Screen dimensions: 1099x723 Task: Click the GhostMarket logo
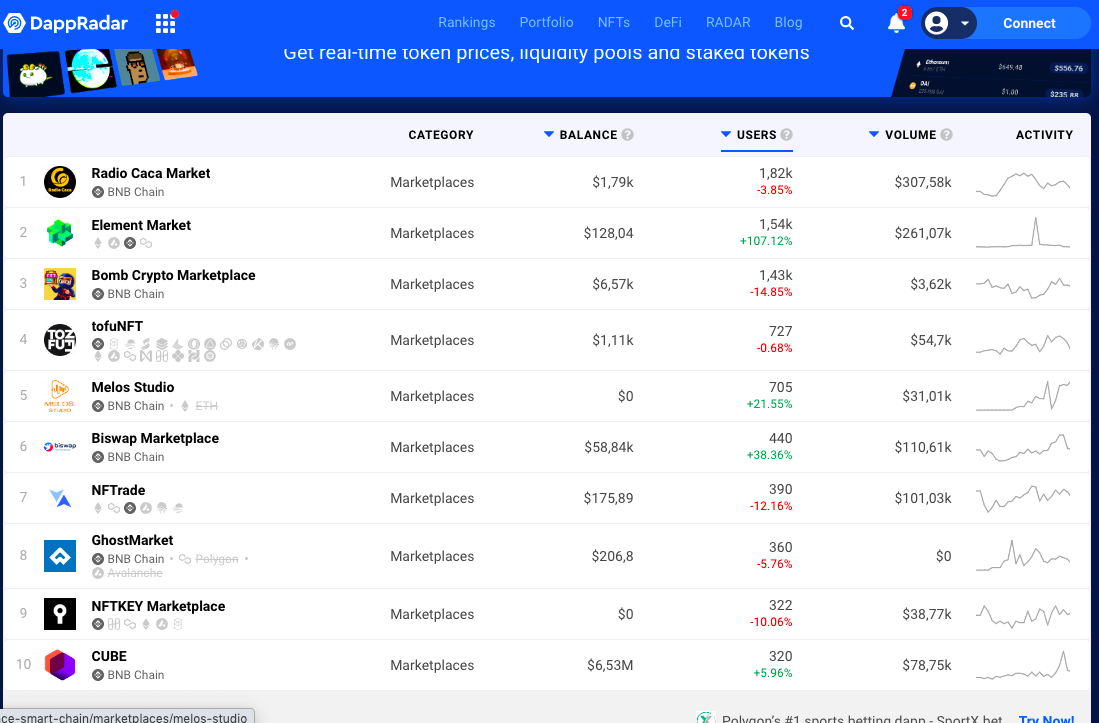click(x=60, y=556)
